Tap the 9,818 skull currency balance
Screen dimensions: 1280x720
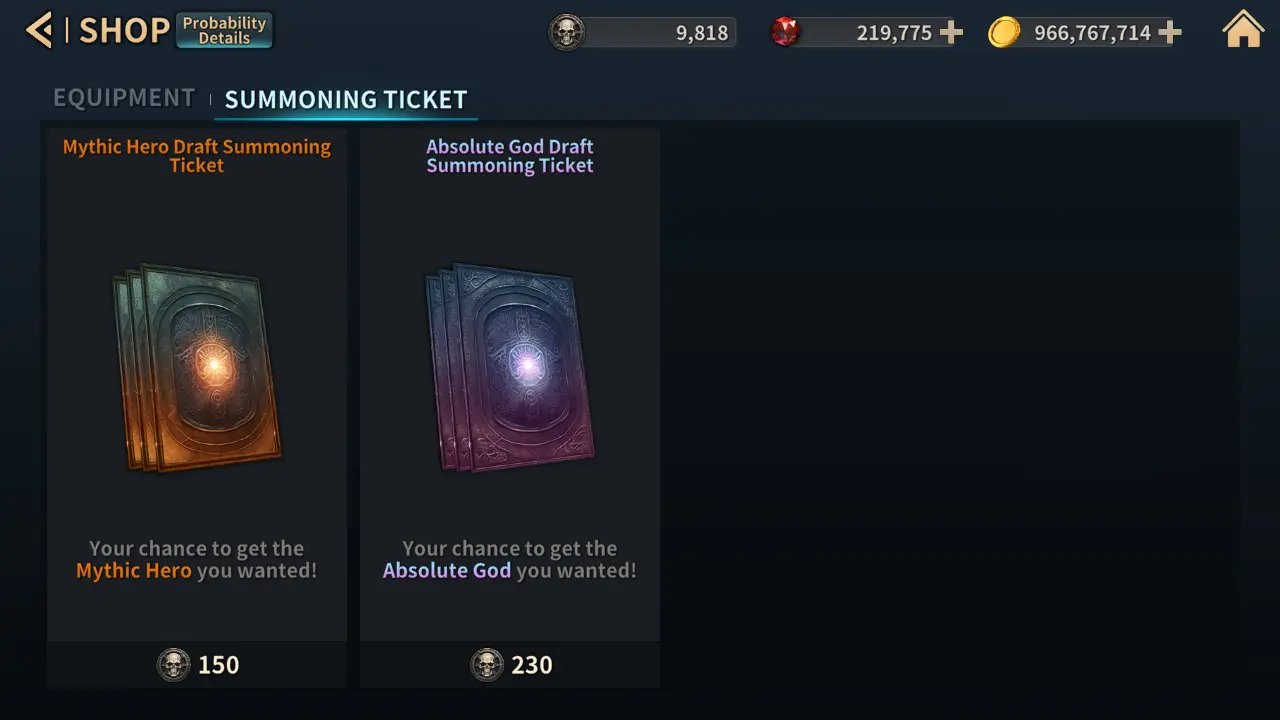point(701,33)
